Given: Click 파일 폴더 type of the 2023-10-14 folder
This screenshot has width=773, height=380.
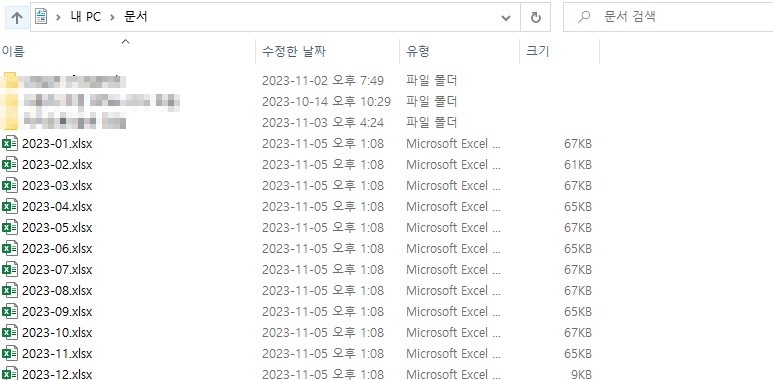Looking at the screenshot, I should pyautogui.click(x=432, y=102).
